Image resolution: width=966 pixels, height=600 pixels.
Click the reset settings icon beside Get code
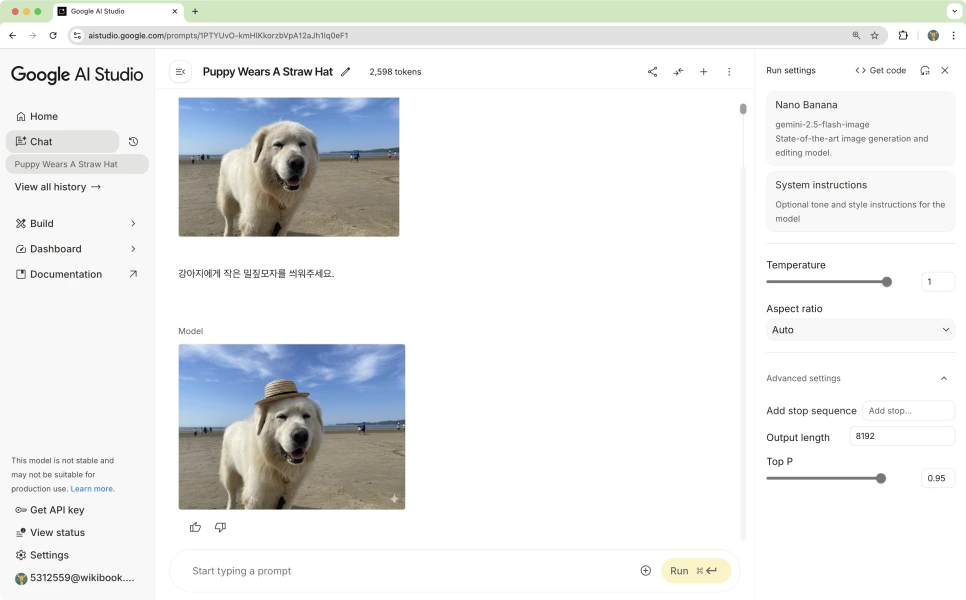click(x=925, y=71)
